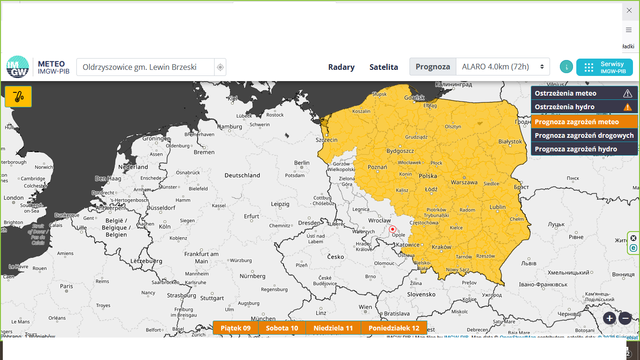640x360 pixels.
Task: Click Kraków label on the map
Action: 441,247
